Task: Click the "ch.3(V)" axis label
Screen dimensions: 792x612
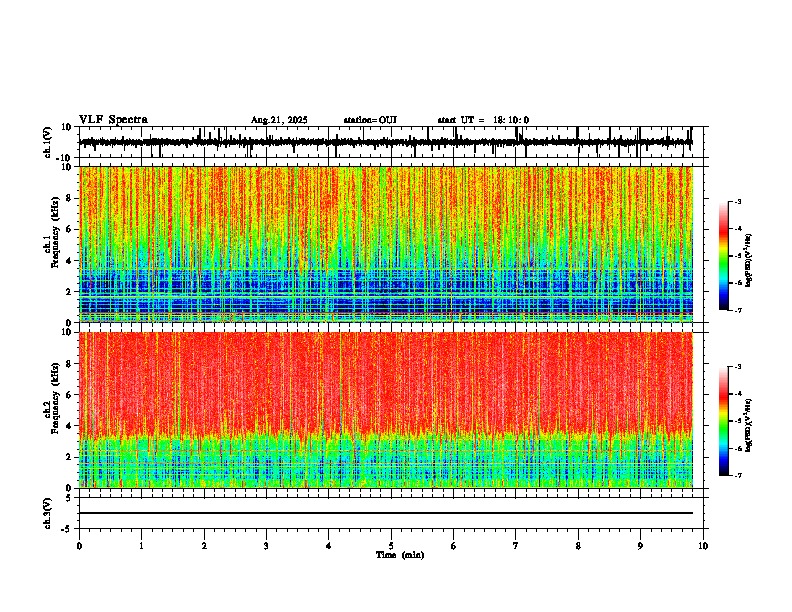Action: (48, 514)
